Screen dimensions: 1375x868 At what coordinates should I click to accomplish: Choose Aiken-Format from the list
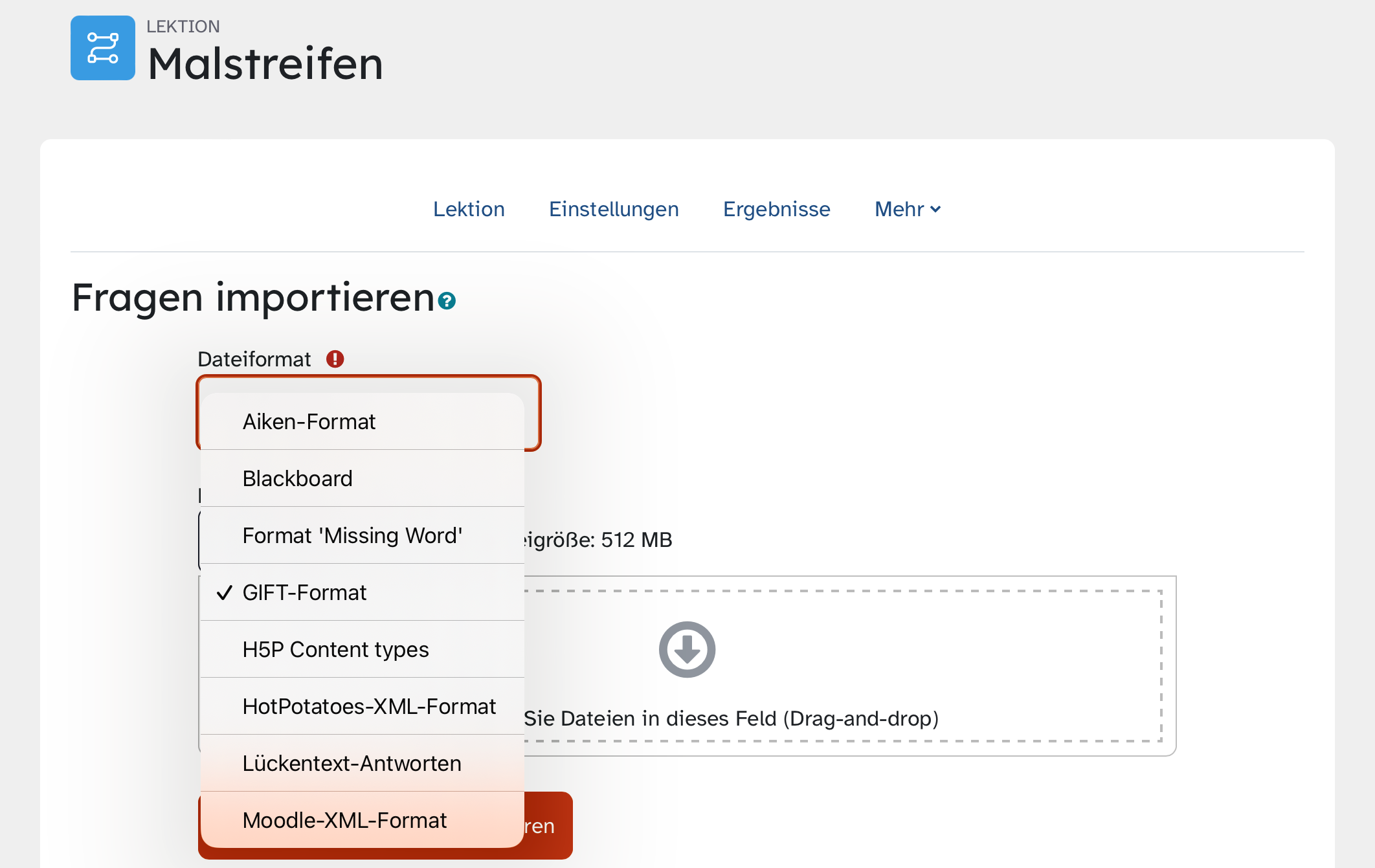coord(309,422)
